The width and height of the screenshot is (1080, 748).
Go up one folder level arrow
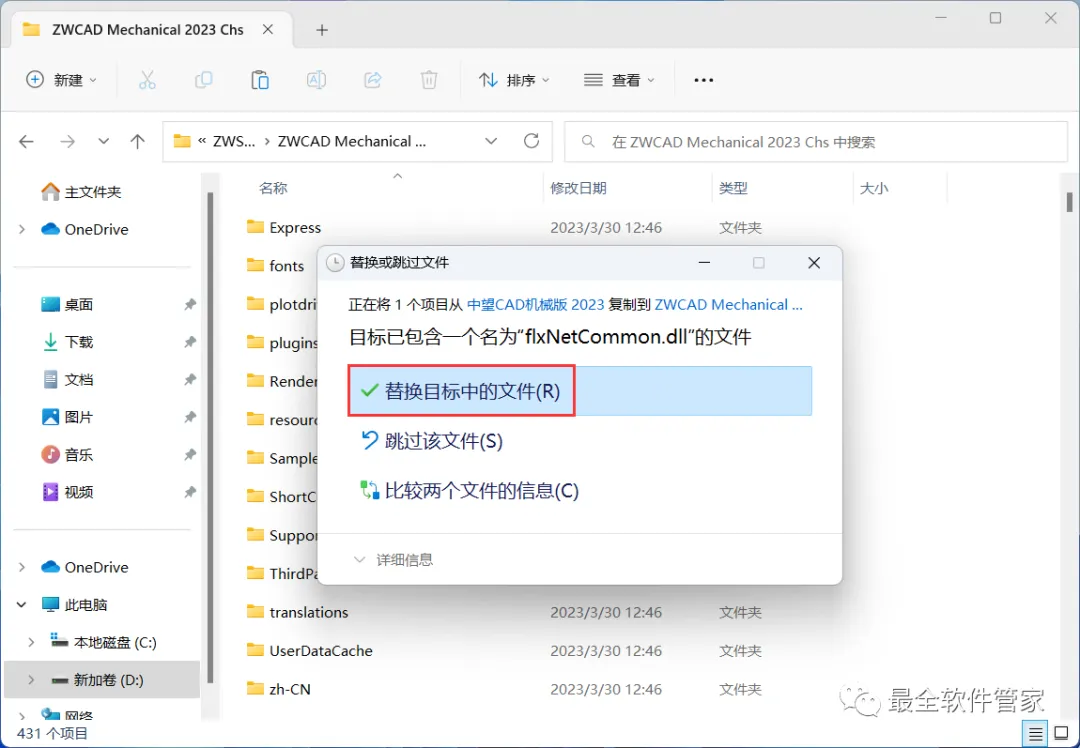click(x=138, y=142)
